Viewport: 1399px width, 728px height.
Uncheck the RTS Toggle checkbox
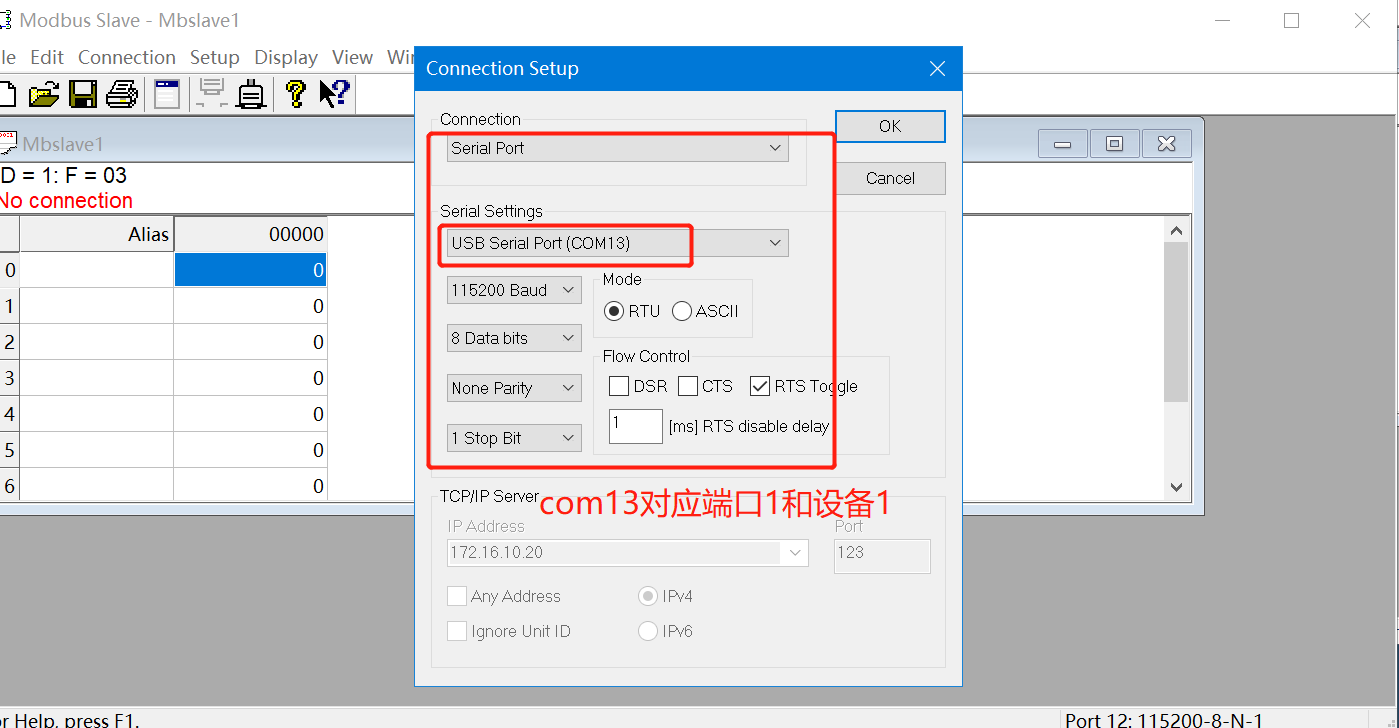760,386
